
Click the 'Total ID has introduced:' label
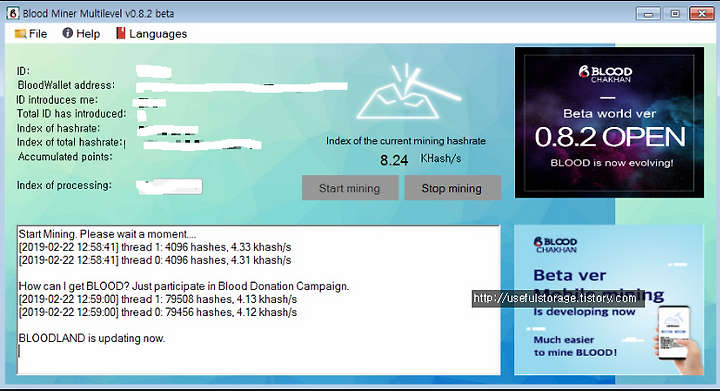(x=71, y=114)
